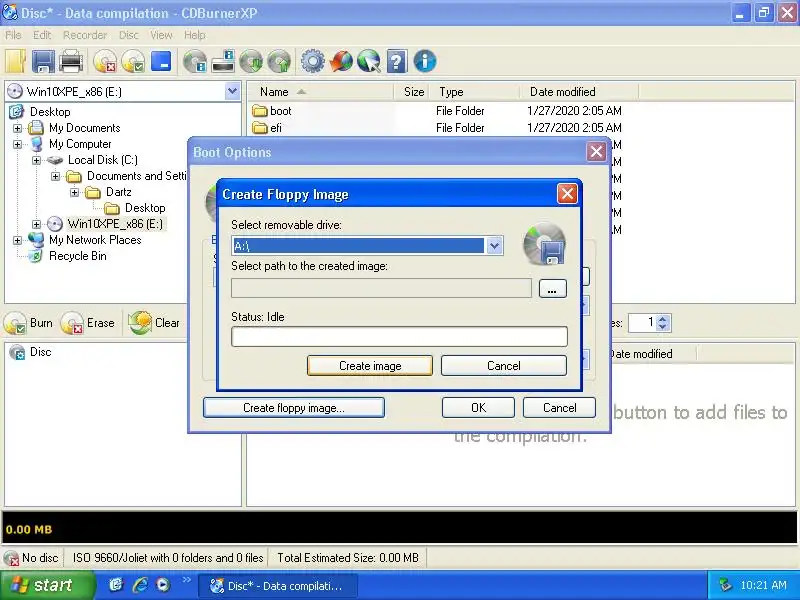Click the Print icon in toolbar

pos(71,62)
